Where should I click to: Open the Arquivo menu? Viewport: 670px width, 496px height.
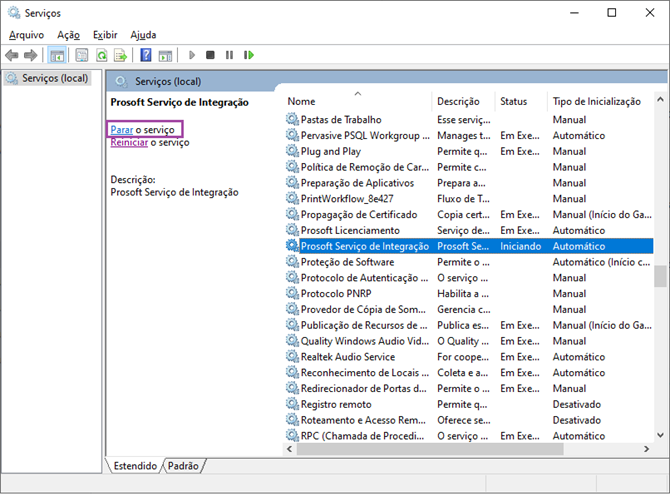tap(26, 35)
